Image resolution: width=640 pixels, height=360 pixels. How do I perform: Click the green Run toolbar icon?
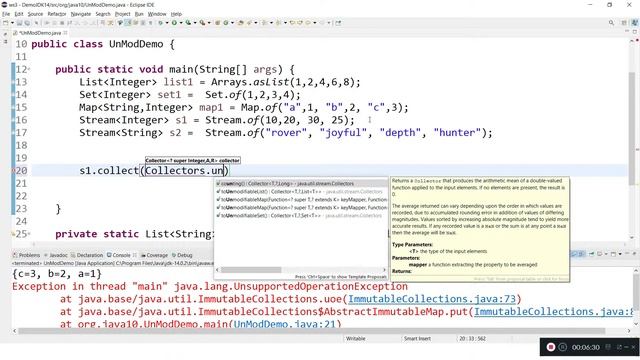pos(175,23)
